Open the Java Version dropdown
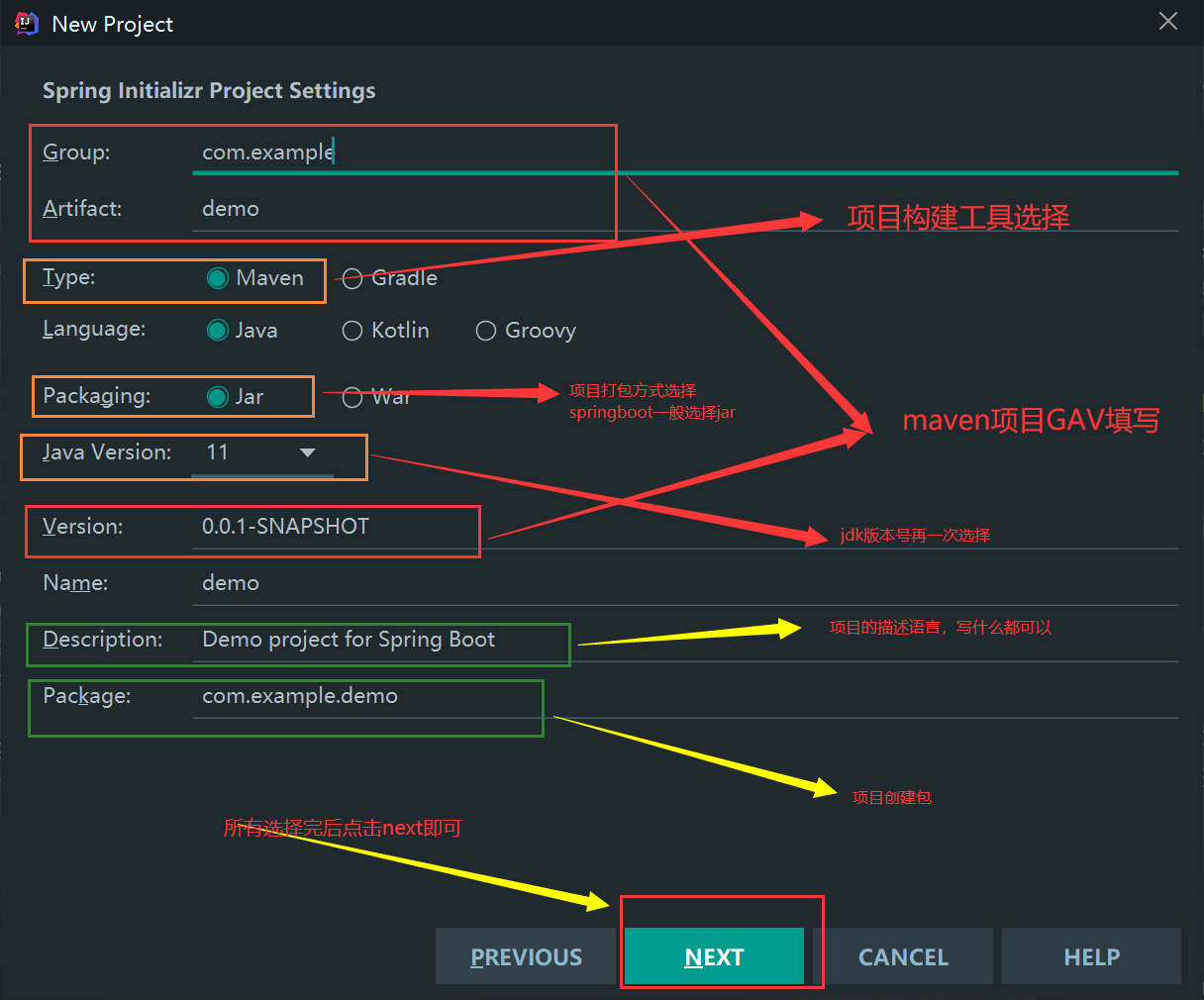The height and width of the screenshot is (1000, 1204). (262, 453)
